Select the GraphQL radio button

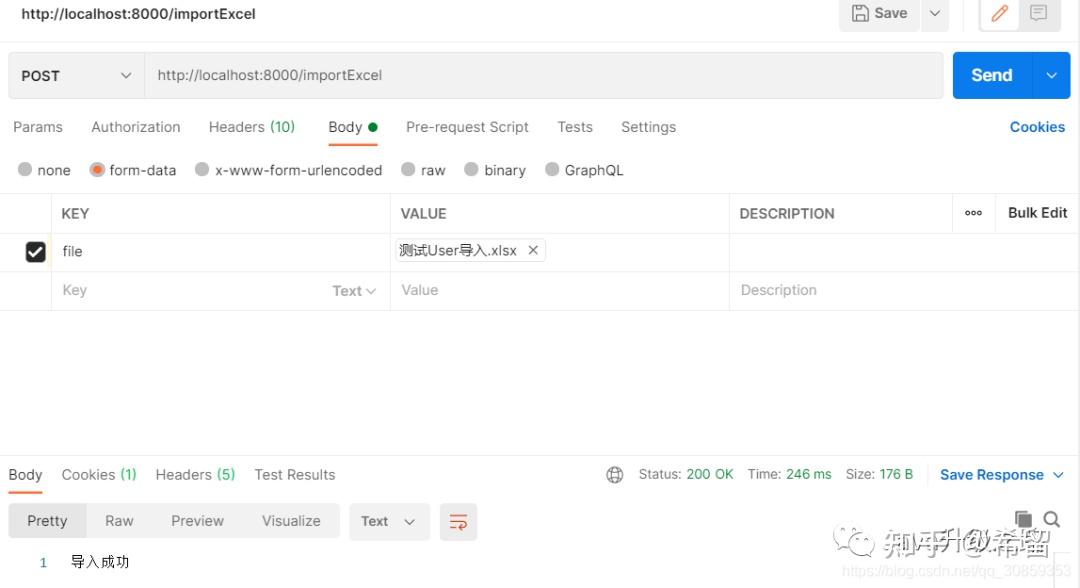coord(552,169)
